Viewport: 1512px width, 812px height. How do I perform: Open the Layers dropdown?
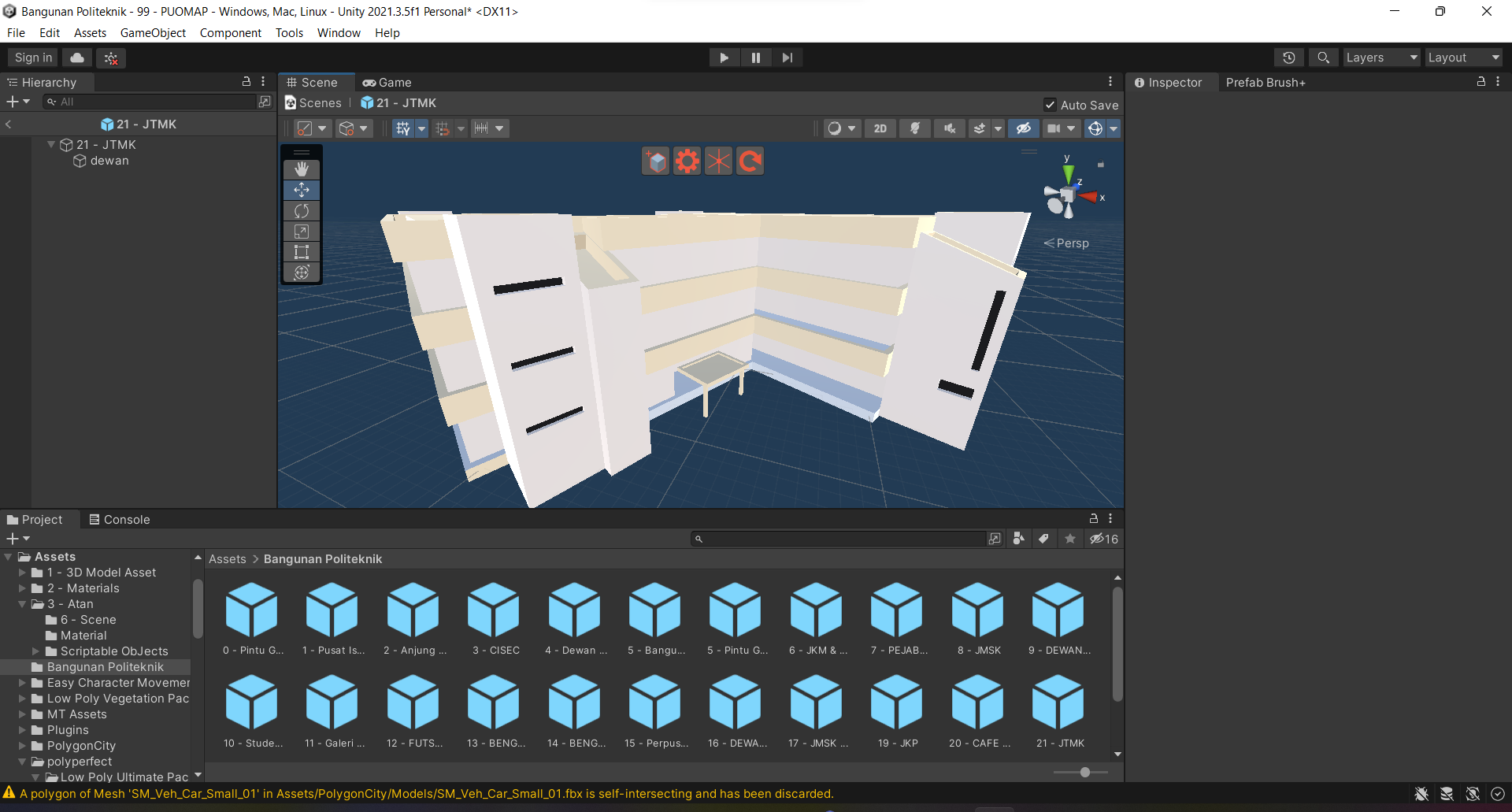click(x=1380, y=57)
